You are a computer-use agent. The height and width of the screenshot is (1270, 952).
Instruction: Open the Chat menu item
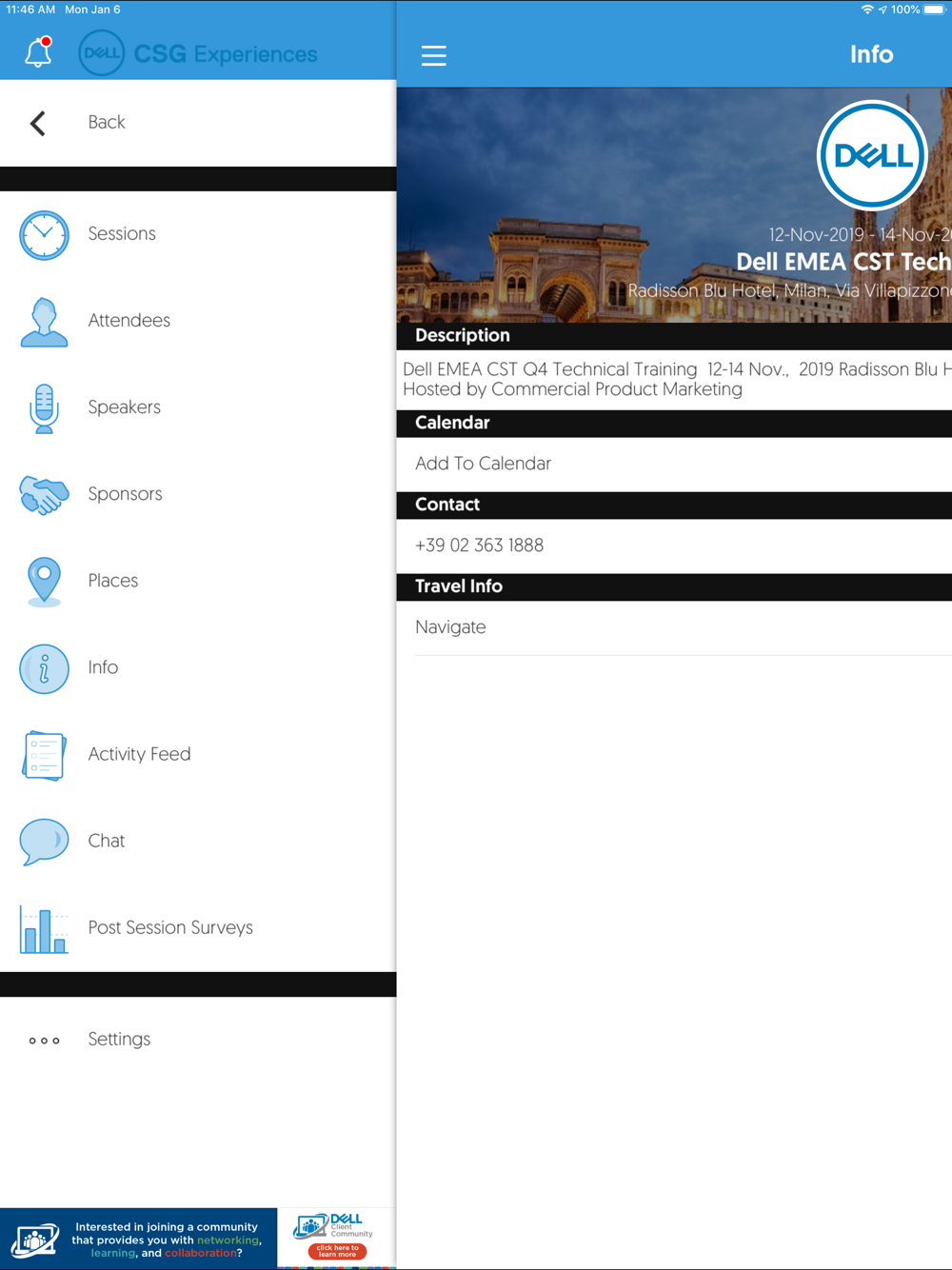[x=198, y=841]
